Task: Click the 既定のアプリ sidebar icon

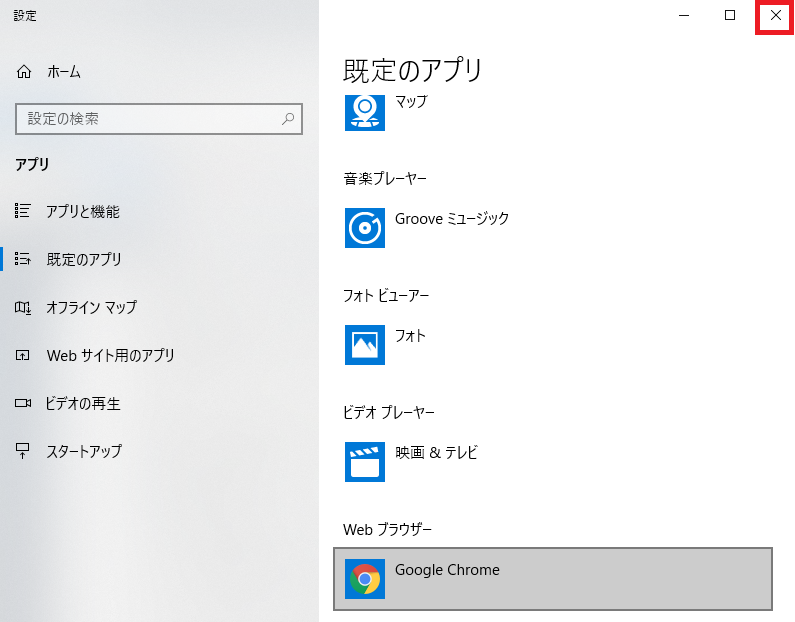Action: [22, 259]
